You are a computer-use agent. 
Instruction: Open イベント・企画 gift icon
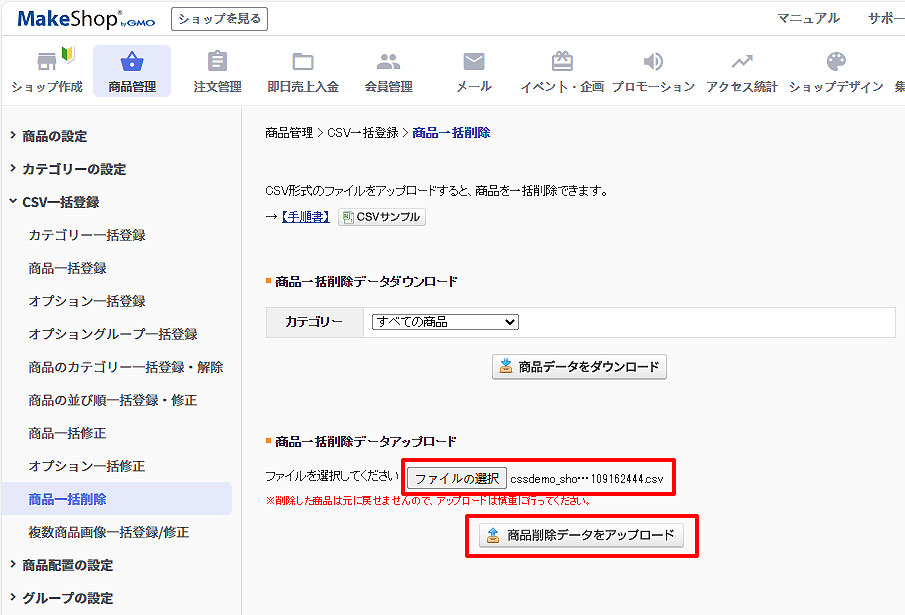pos(562,63)
